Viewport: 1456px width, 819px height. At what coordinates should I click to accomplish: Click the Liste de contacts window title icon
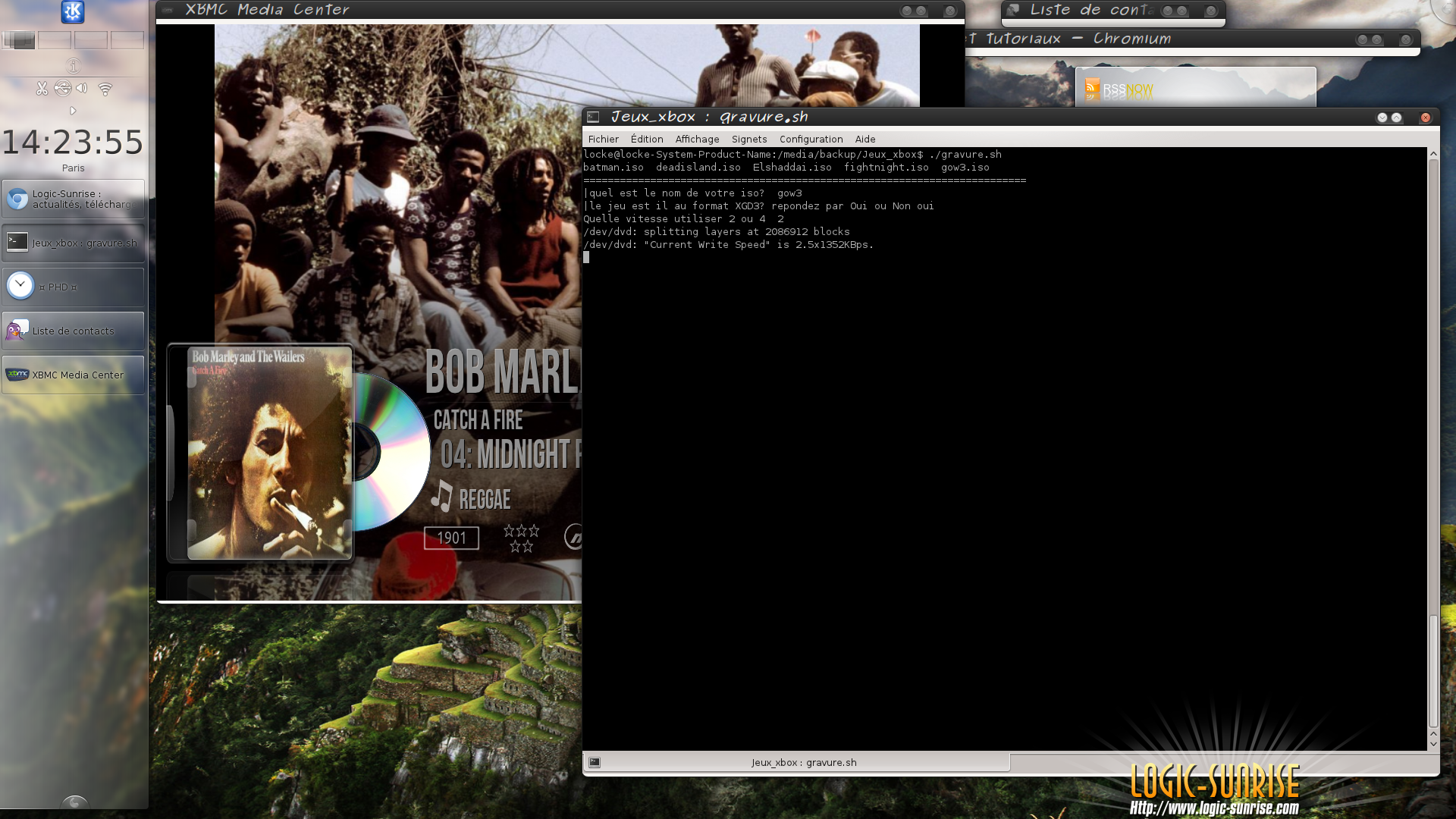1012,10
